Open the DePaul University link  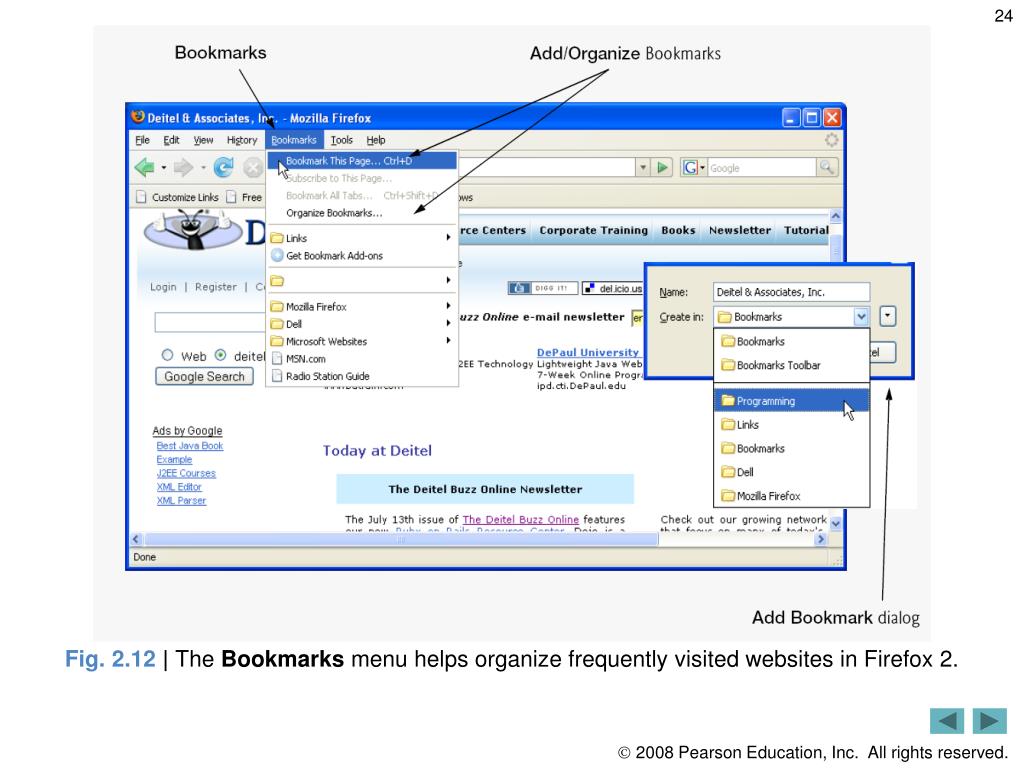tap(588, 352)
